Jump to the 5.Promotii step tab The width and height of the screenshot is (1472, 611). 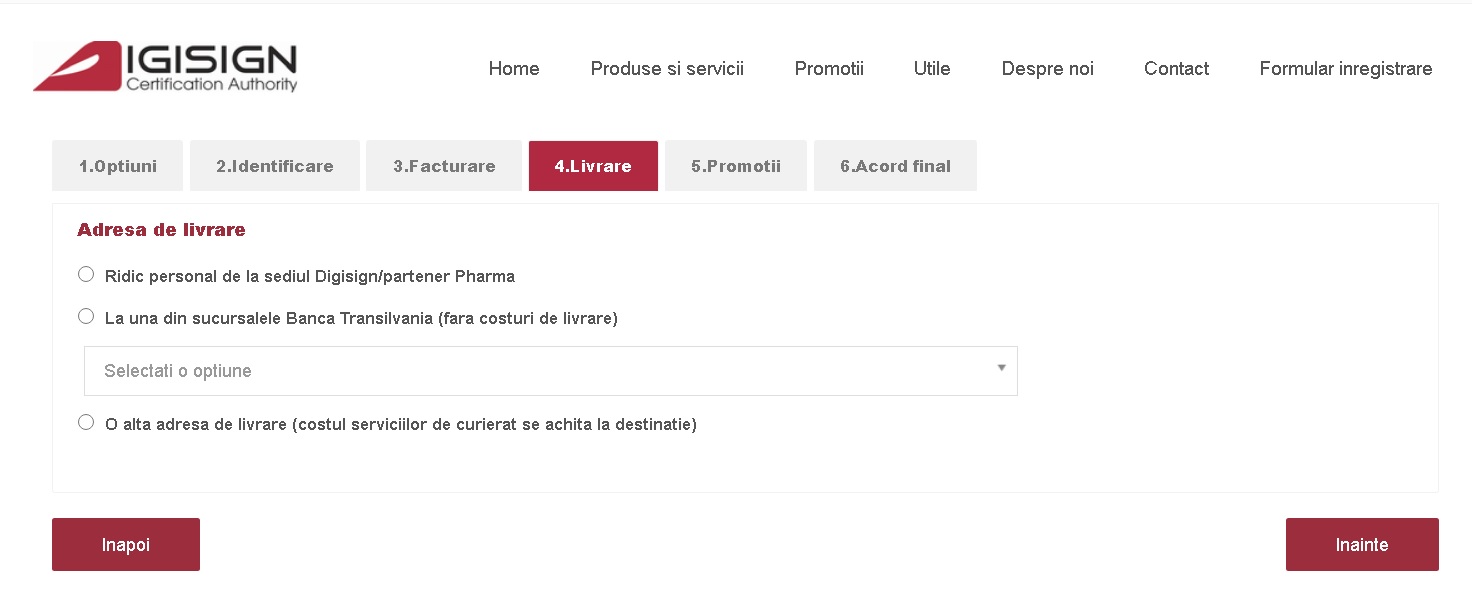pyautogui.click(x=736, y=166)
